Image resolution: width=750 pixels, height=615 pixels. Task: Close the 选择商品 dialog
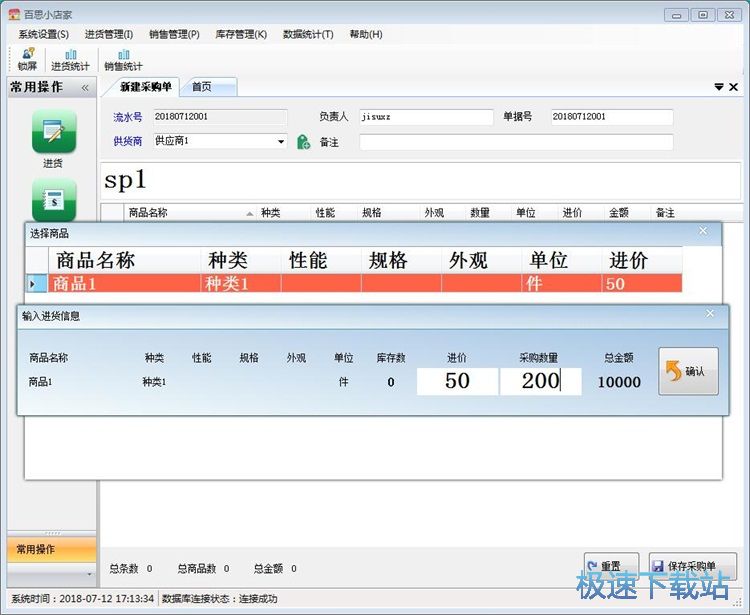click(x=703, y=231)
